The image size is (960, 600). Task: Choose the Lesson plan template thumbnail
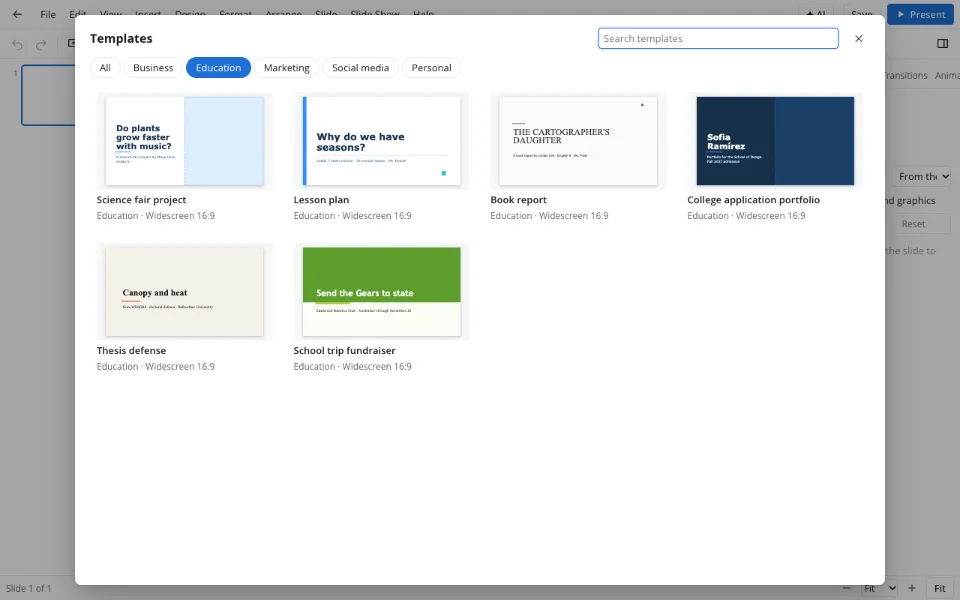click(x=381, y=141)
